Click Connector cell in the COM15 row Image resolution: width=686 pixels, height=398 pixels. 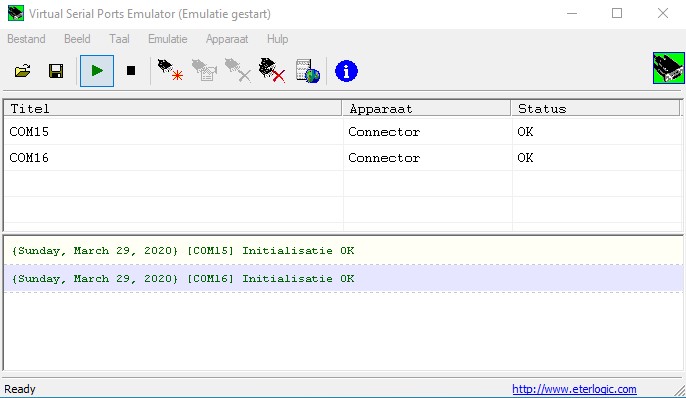[384, 132]
